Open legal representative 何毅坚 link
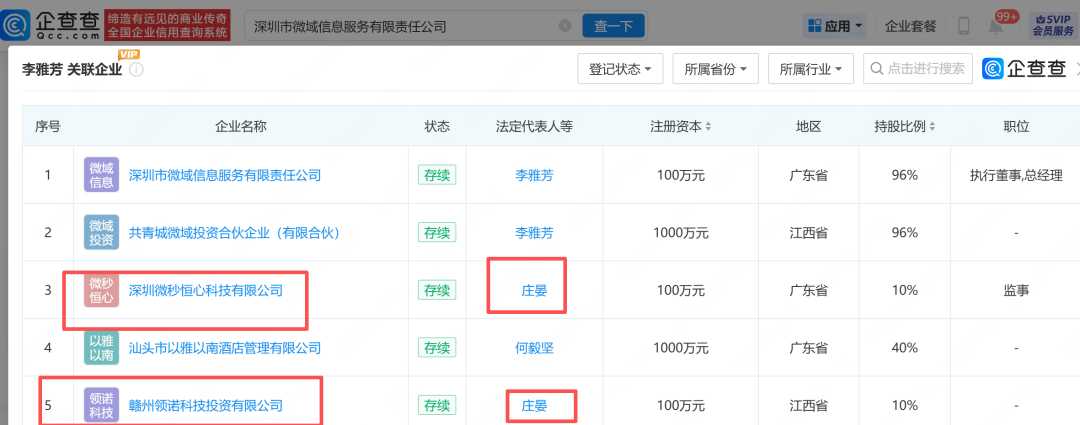 pos(534,348)
